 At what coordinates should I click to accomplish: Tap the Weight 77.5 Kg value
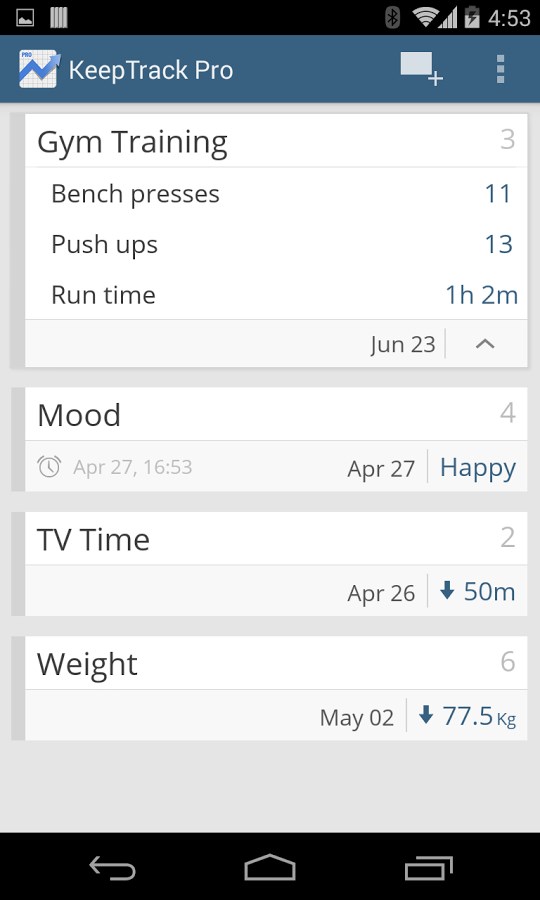click(x=467, y=716)
